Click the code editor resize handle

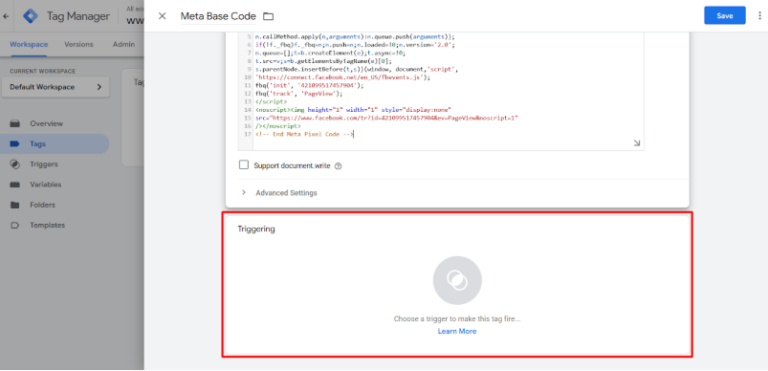636,143
